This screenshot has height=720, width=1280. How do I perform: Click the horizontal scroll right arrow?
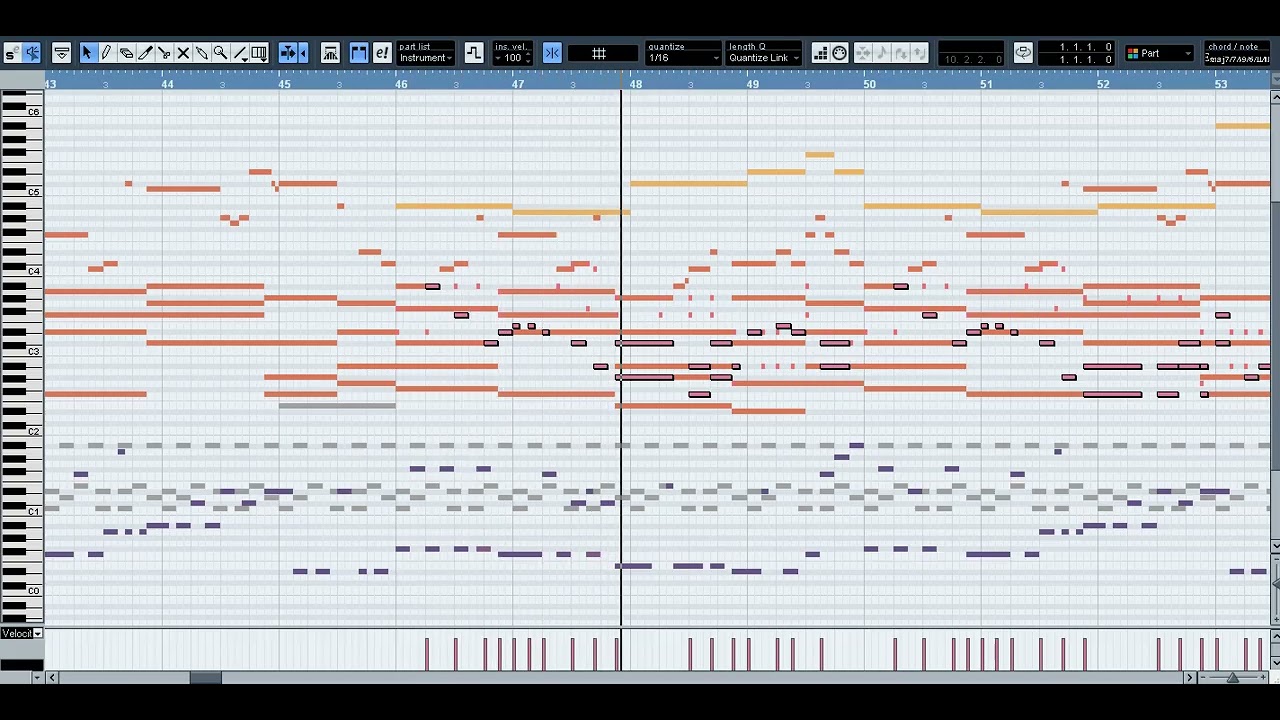[1190, 677]
